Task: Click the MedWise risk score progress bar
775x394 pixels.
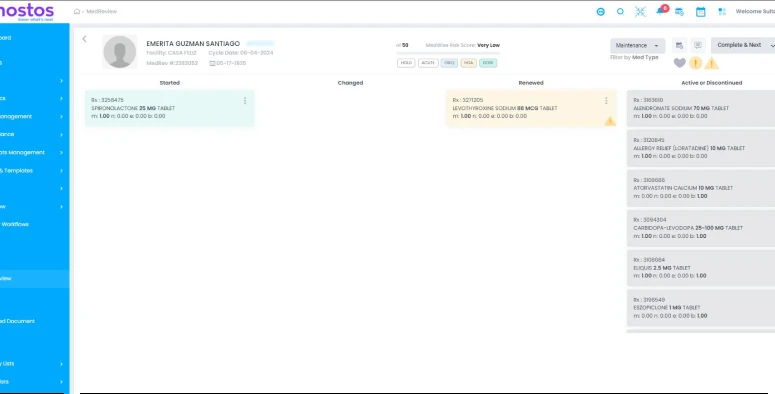Action: [x=448, y=53]
